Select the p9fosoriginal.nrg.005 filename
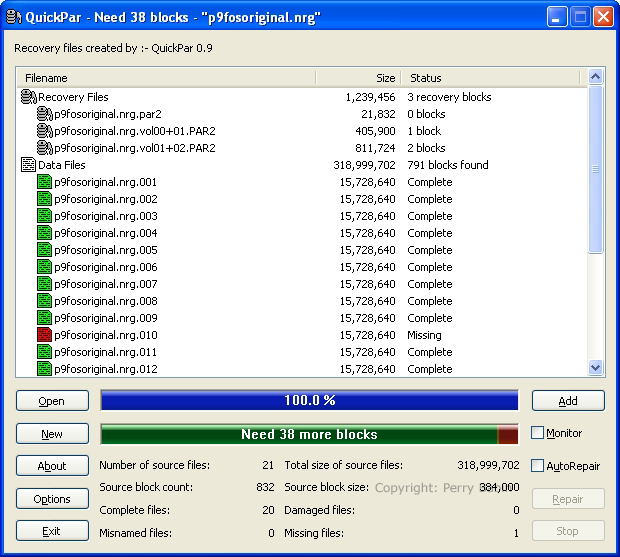The width and height of the screenshot is (620, 557). pyautogui.click(x=106, y=250)
